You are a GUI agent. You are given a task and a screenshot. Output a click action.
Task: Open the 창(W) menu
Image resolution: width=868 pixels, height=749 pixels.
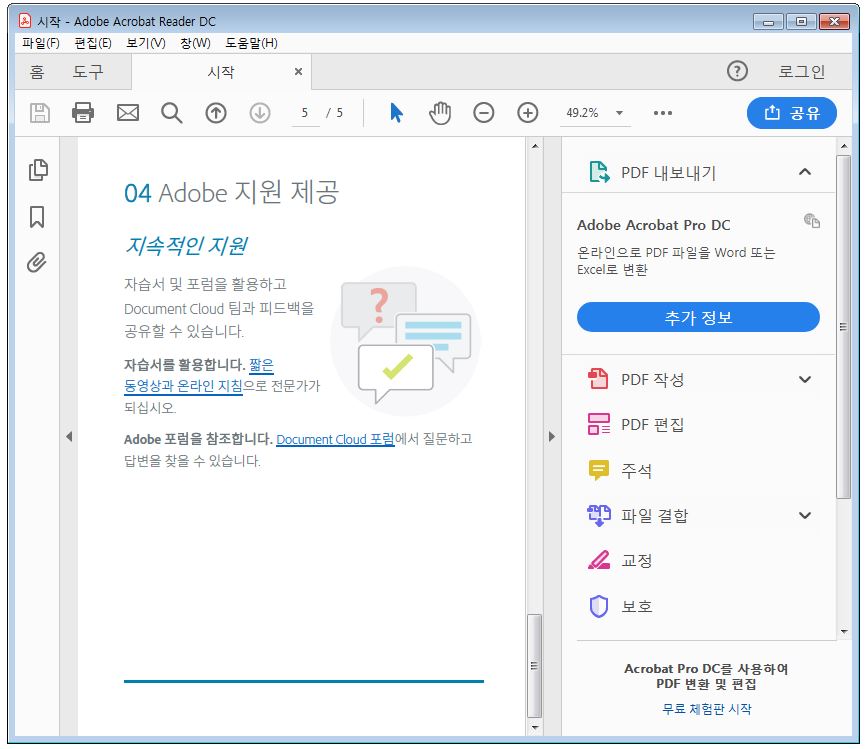[x=195, y=43]
